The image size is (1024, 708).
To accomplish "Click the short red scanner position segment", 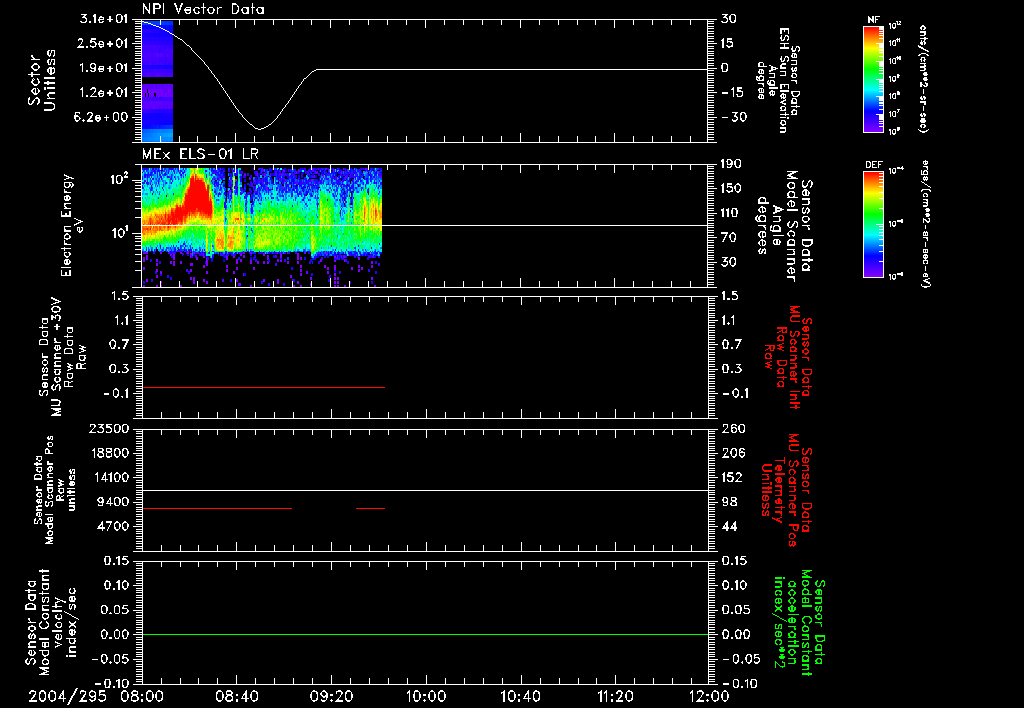I will coord(370,508).
